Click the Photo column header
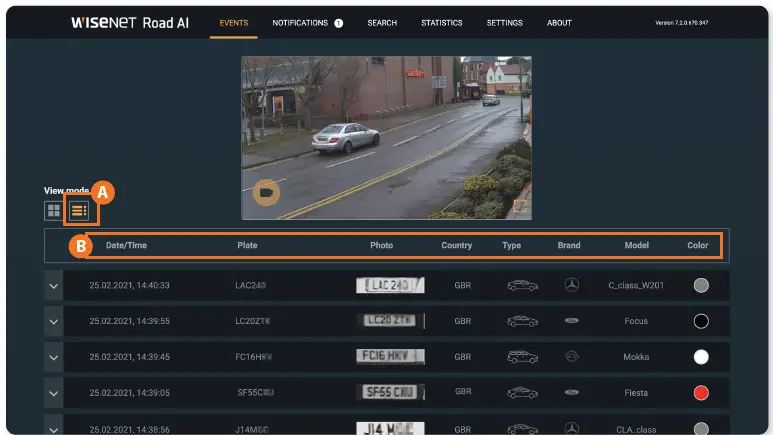The width and height of the screenshot is (773, 435). (382, 245)
